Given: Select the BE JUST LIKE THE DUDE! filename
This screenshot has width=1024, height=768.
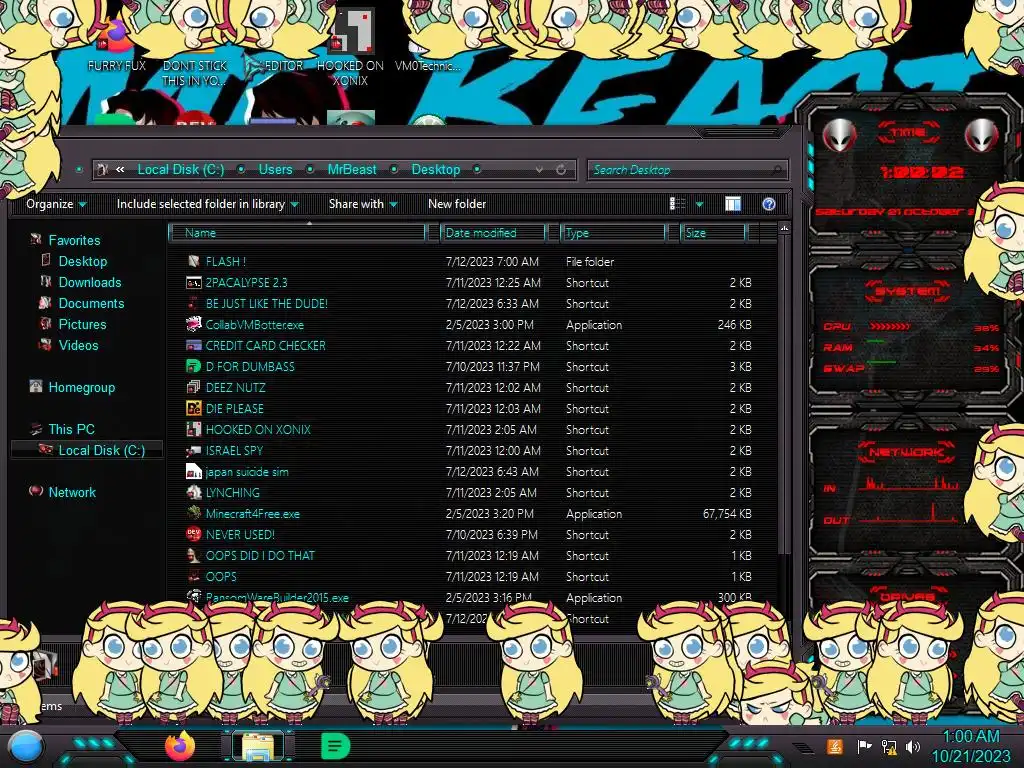Looking at the screenshot, I should [x=266, y=304].
